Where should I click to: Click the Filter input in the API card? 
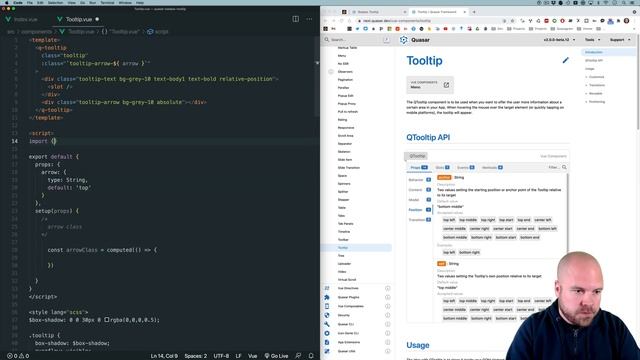coord(554,167)
